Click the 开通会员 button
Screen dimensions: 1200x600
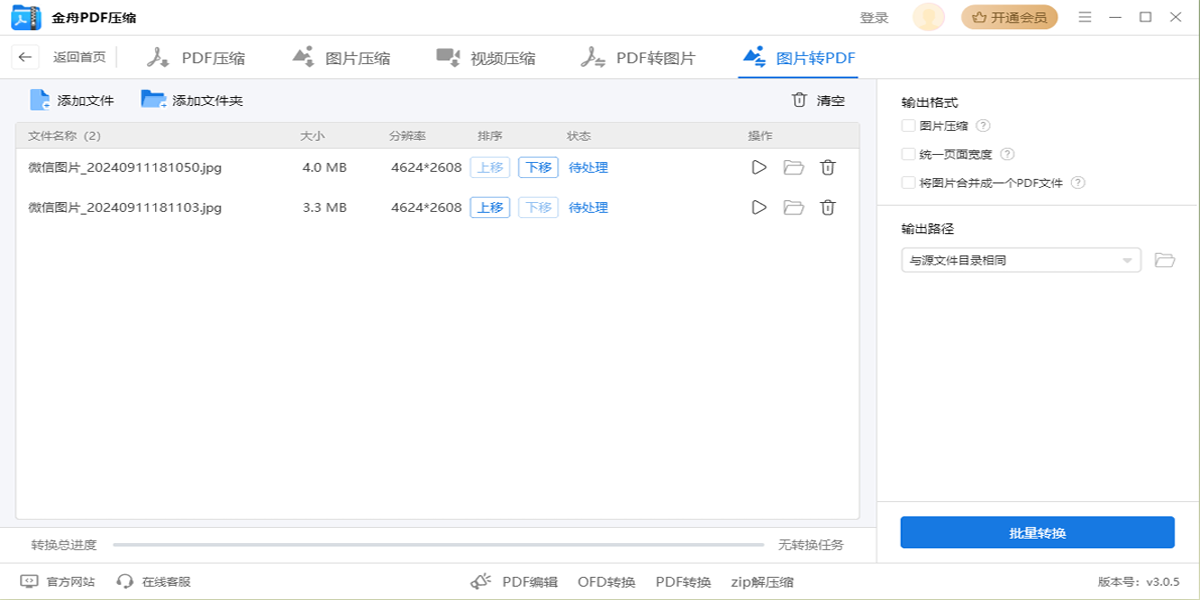pyautogui.click(x=1009, y=17)
